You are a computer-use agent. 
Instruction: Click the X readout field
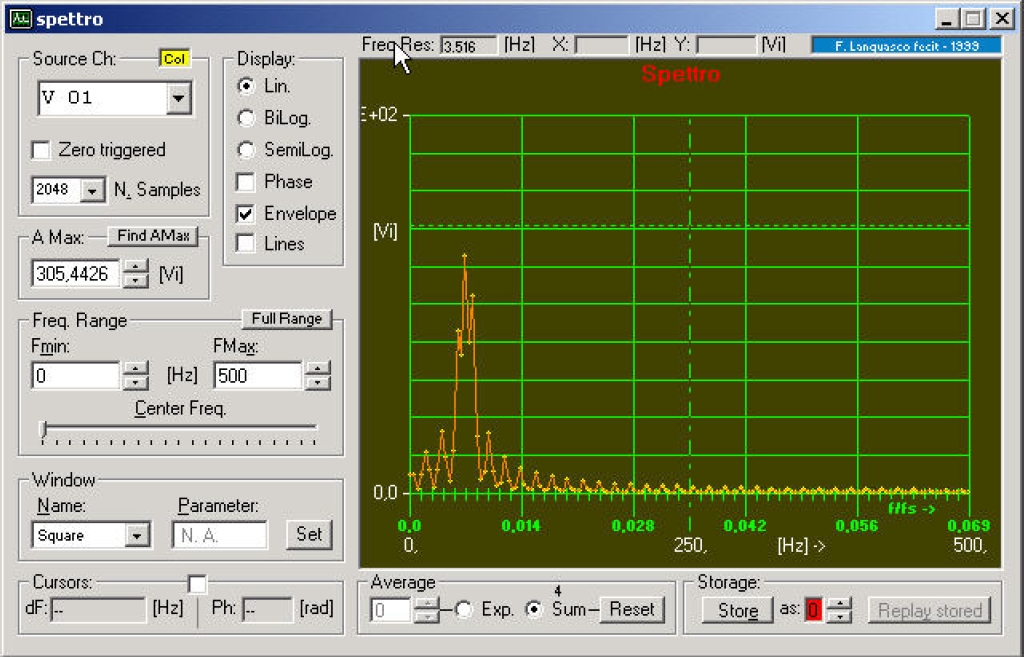pos(601,45)
